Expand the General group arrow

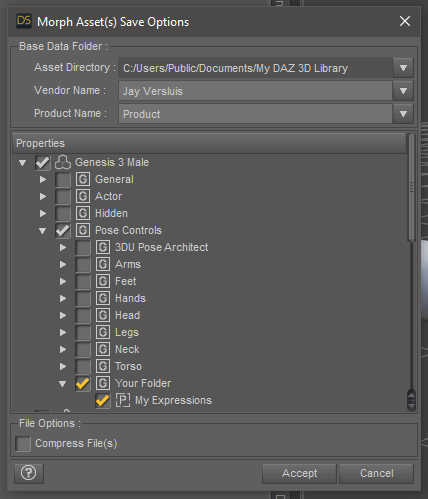point(43,179)
